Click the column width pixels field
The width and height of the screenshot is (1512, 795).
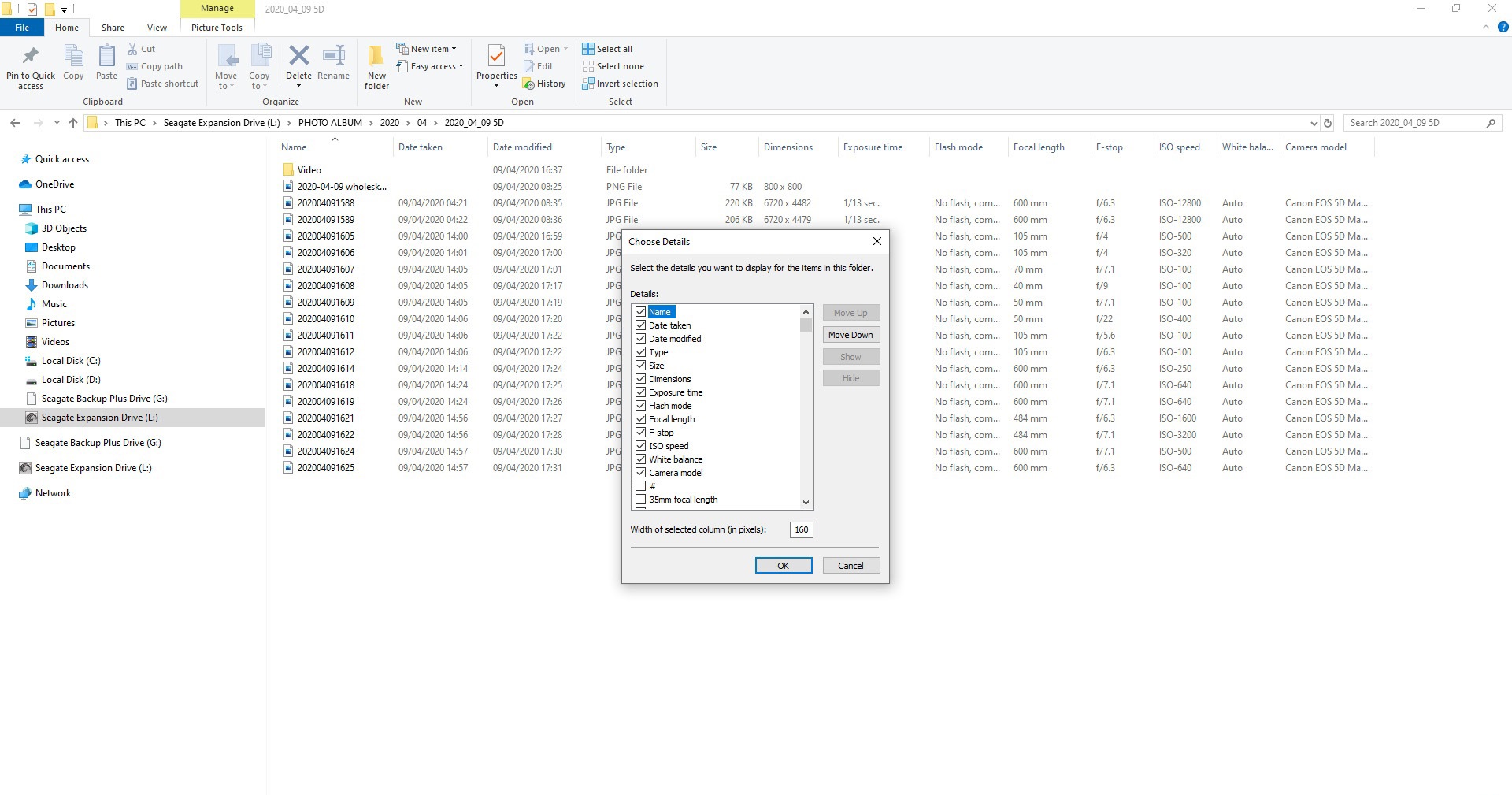coord(801,529)
